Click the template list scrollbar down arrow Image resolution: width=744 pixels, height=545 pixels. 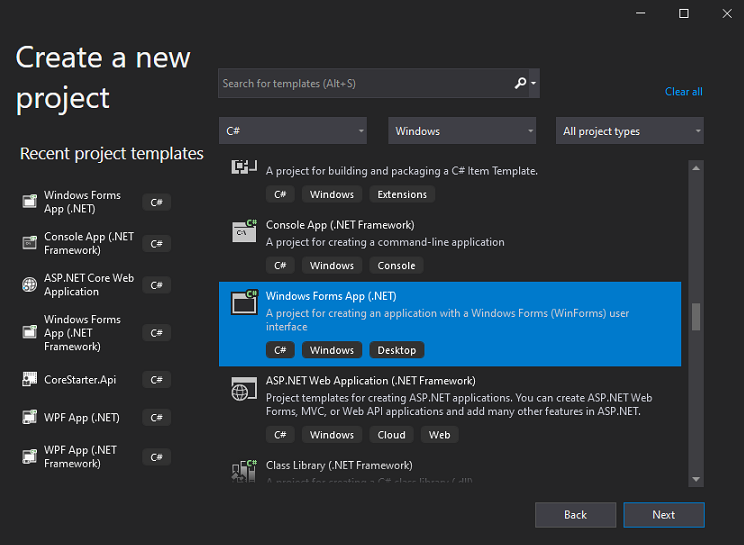pos(696,479)
